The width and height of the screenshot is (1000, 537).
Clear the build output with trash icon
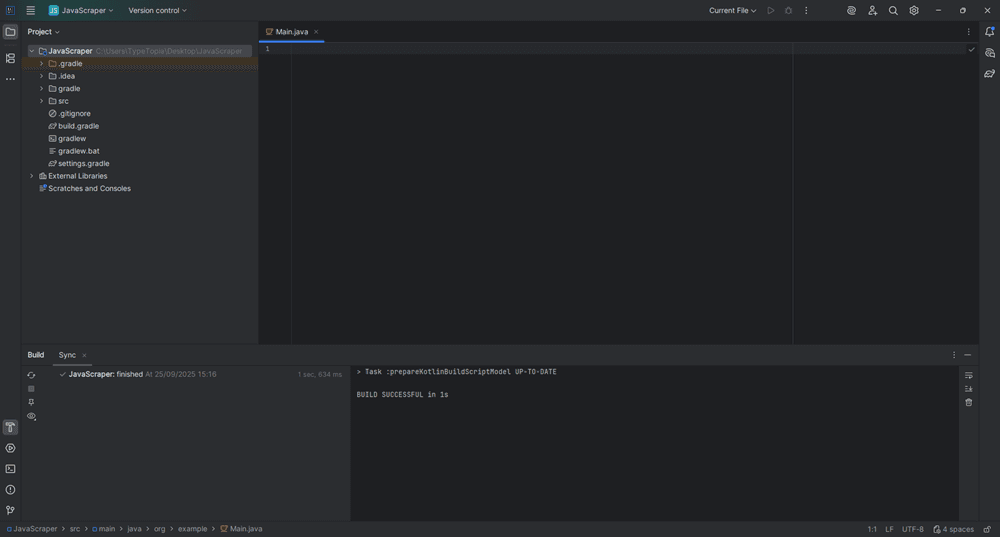(x=968, y=402)
